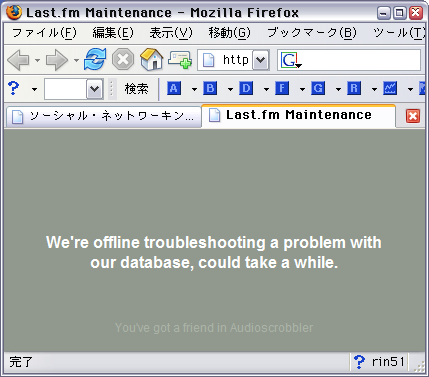This screenshot has width=429, height=377.
Task: Close the current tab with red X
Action: click(413, 116)
